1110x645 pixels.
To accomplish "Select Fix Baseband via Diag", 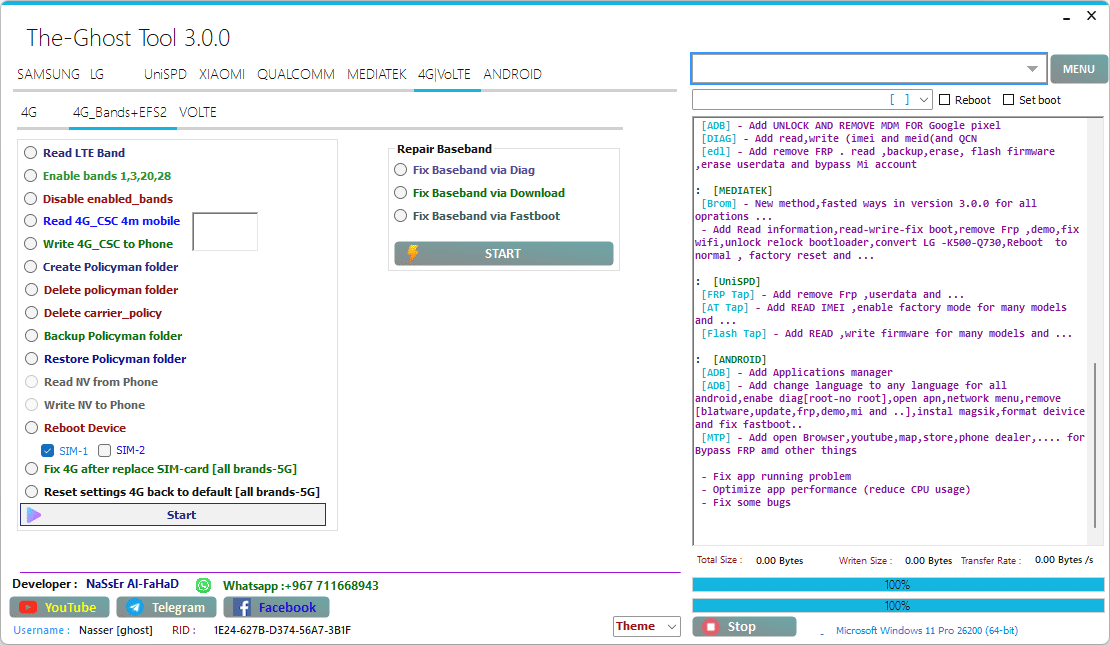I will click(401, 170).
